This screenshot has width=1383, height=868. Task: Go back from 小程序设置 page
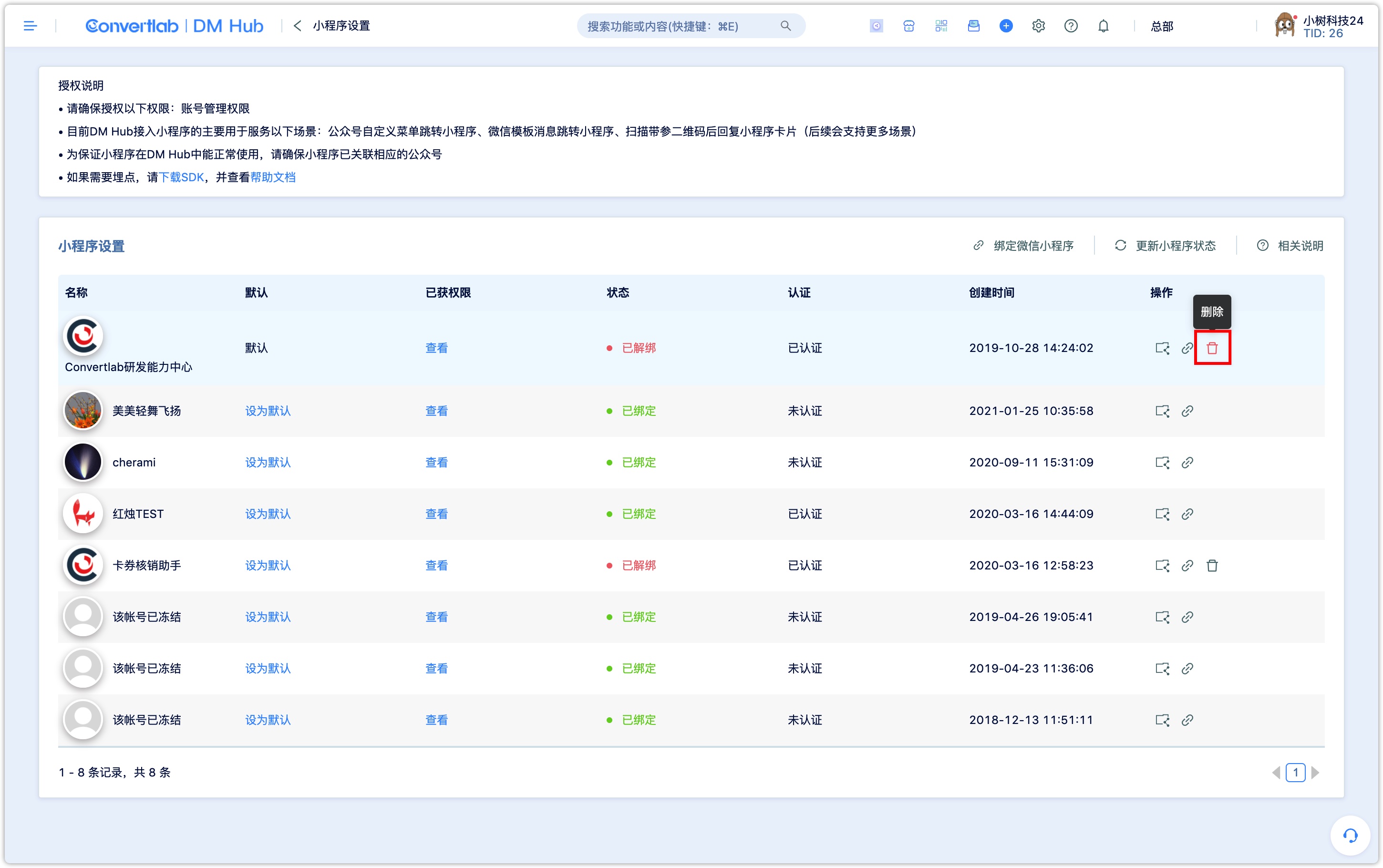pyautogui.click(x=297, y=26)
